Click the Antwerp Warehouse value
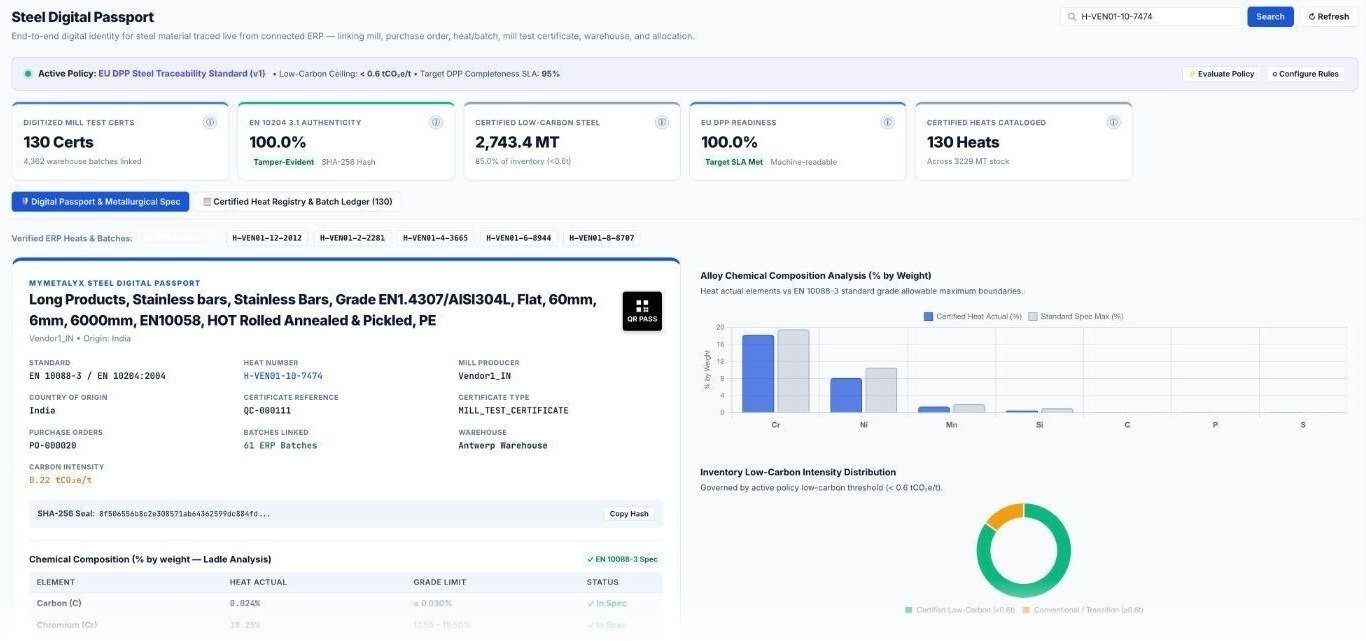Viewport: 1366px width, 641px height. click(x=503, y=446)
